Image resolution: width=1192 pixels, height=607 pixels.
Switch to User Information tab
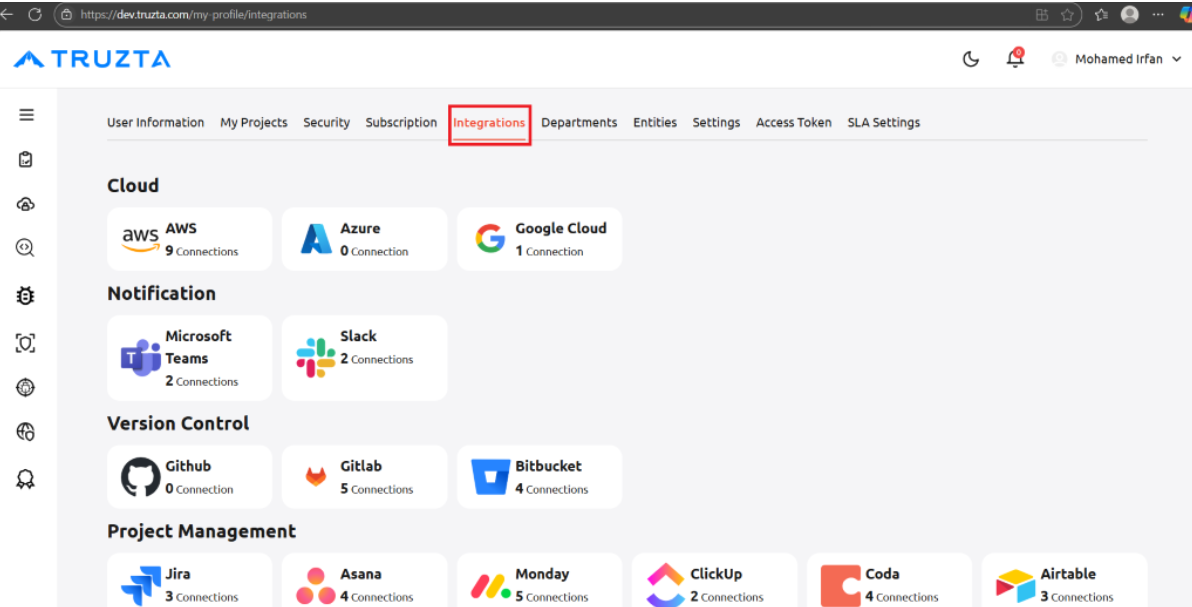tap(155, 122)
